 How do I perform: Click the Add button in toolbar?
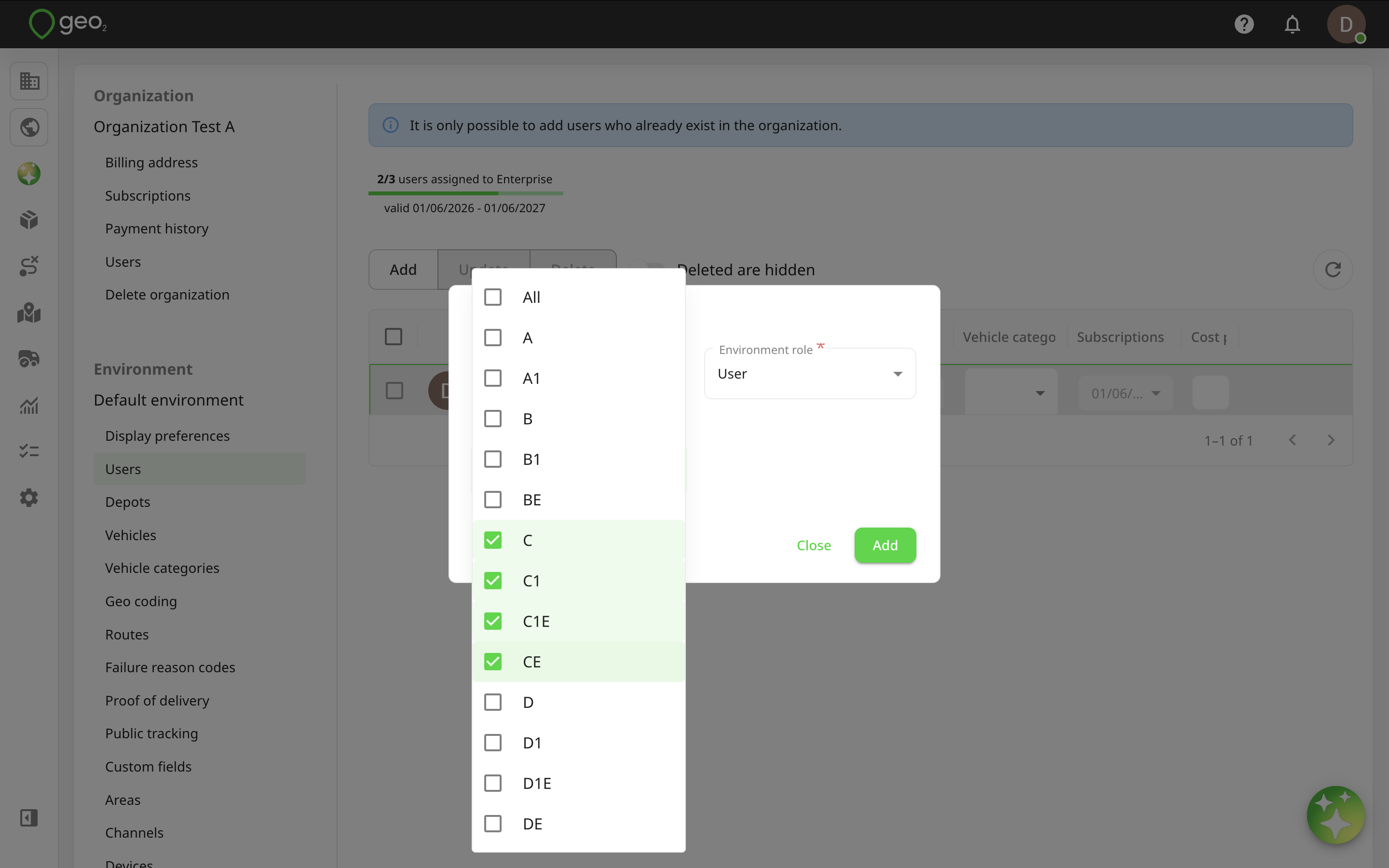click(x=403, y=270)
